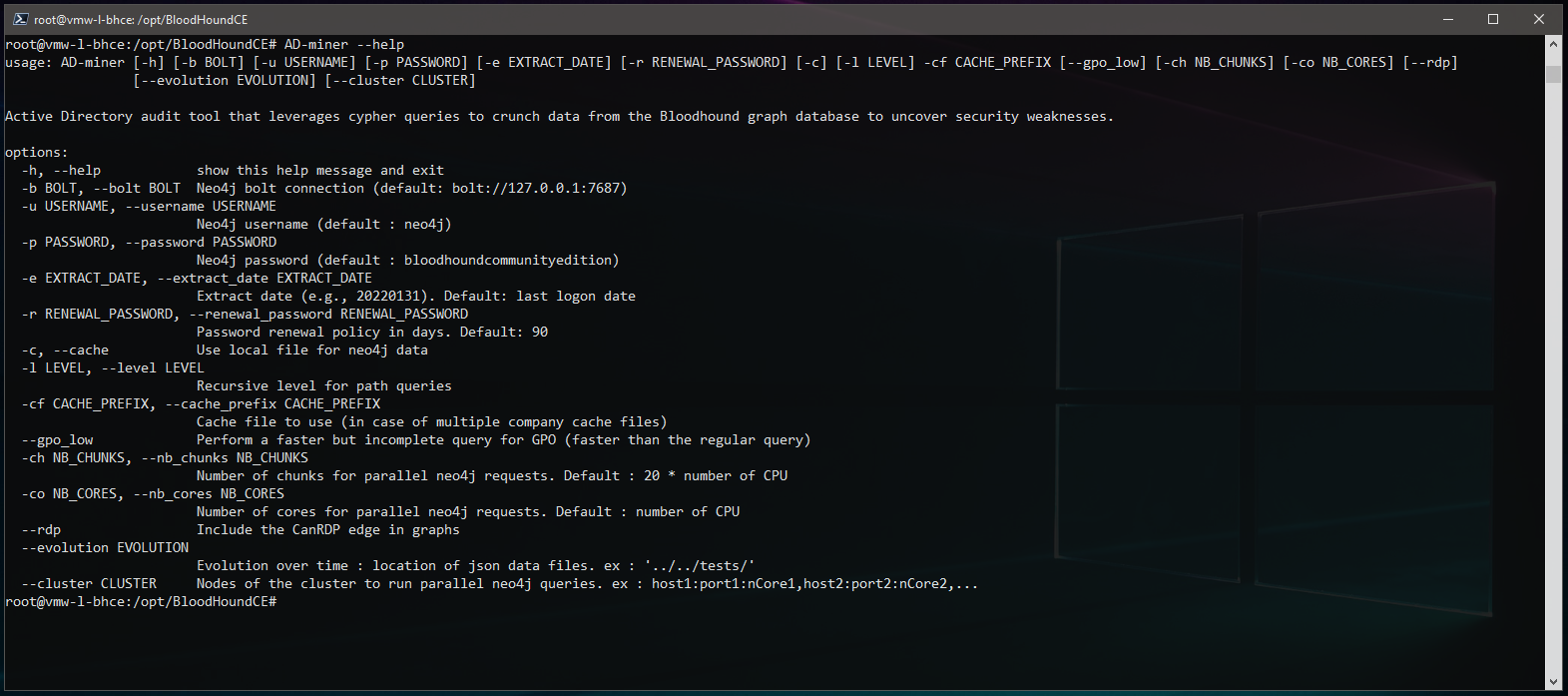The width and height of the screenshot is (1568, 696).
Task: Click 'Recursive level for path queries'
Action: coord(324,385)
